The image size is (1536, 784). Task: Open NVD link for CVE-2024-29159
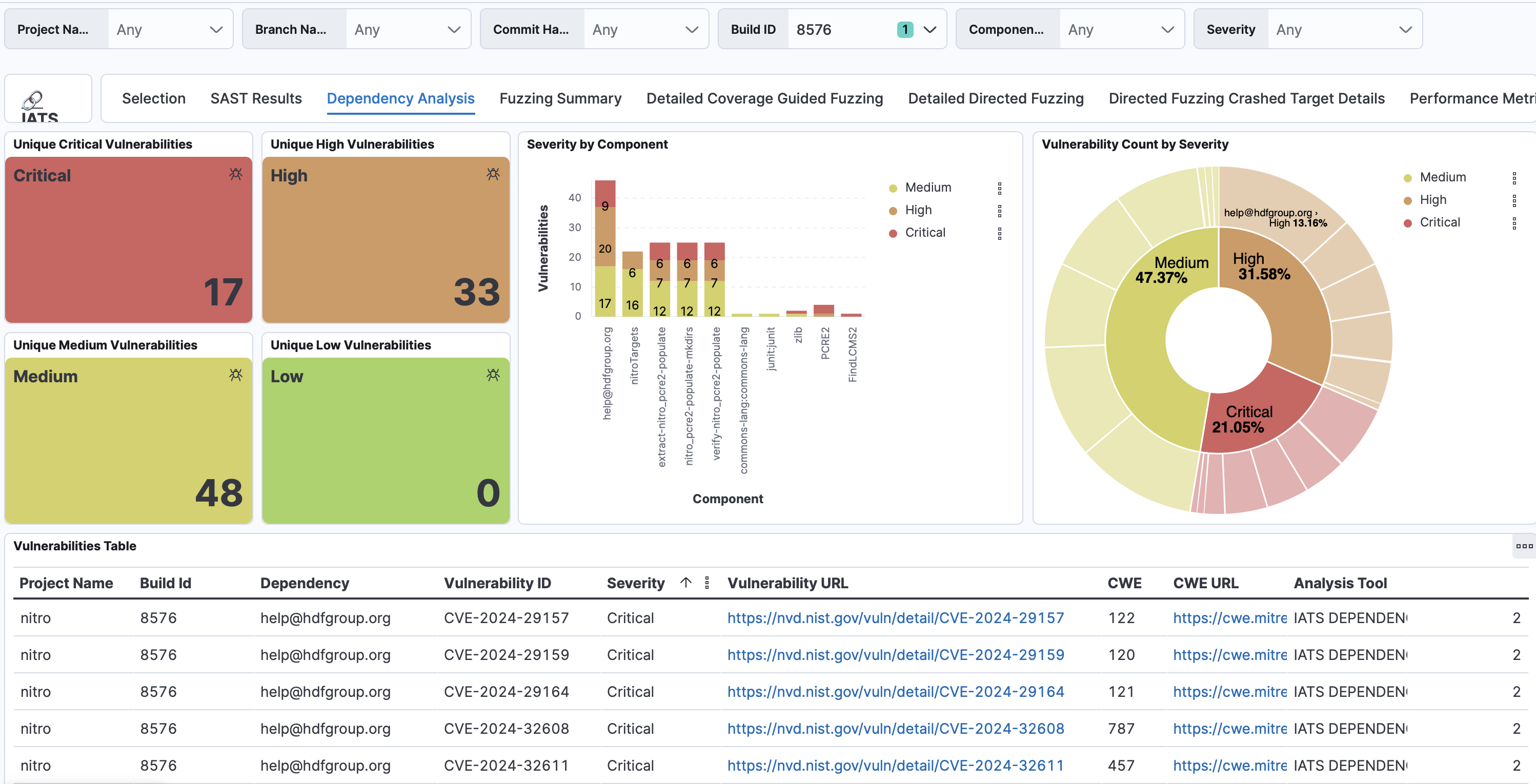point(896,655)
